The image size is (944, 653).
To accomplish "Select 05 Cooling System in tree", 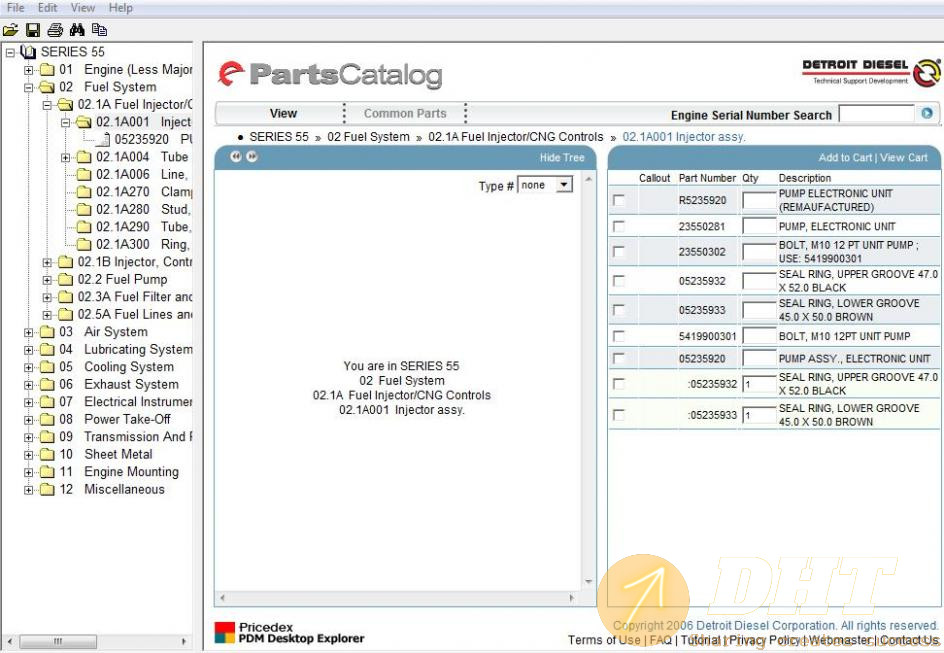I will coord(116,367).
